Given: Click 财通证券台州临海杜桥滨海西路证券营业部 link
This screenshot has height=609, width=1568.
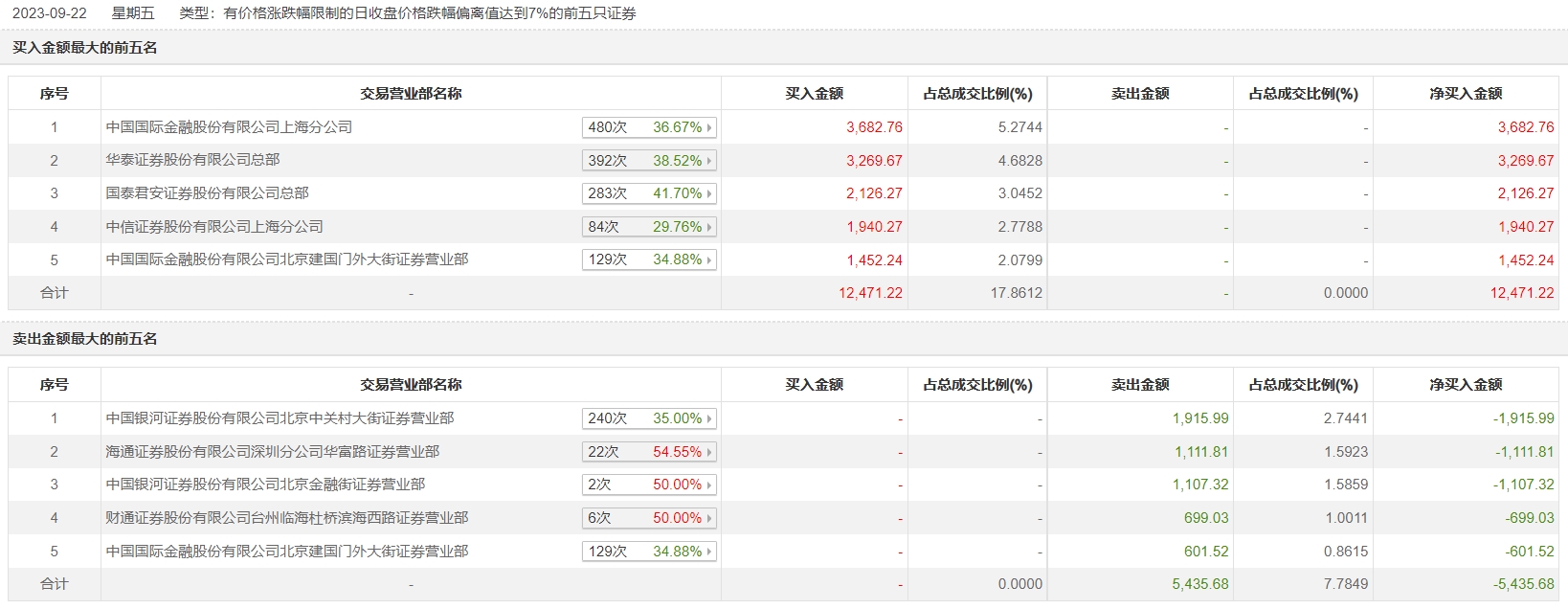Looking at the screenshot, I should pos(286,518).
